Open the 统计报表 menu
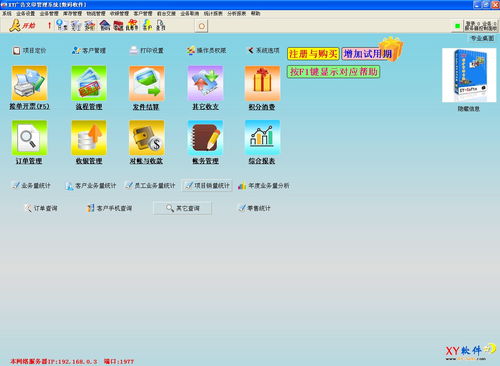Image resolution: width=500 pixels, height=366 pixels. click(213, 13)
